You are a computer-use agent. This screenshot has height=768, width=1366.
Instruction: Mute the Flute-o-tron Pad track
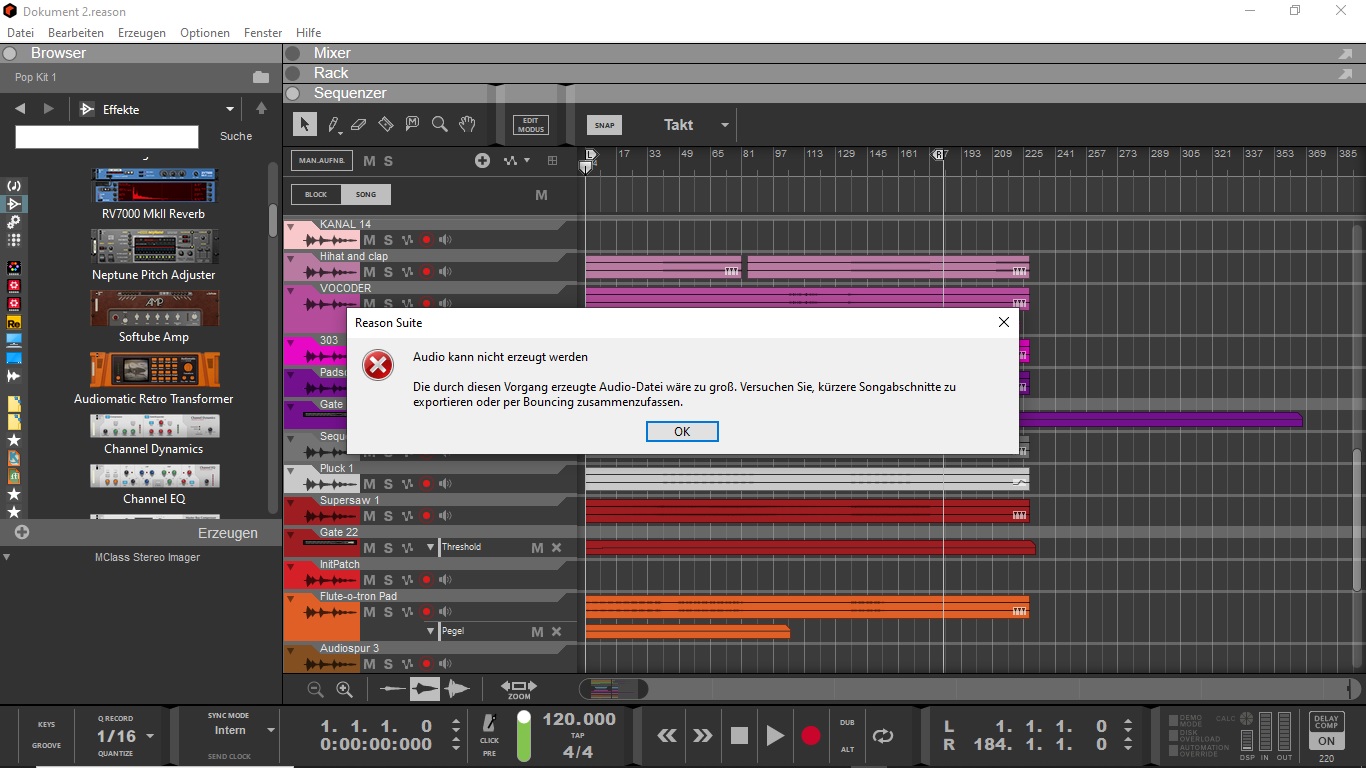coord(369,612)
